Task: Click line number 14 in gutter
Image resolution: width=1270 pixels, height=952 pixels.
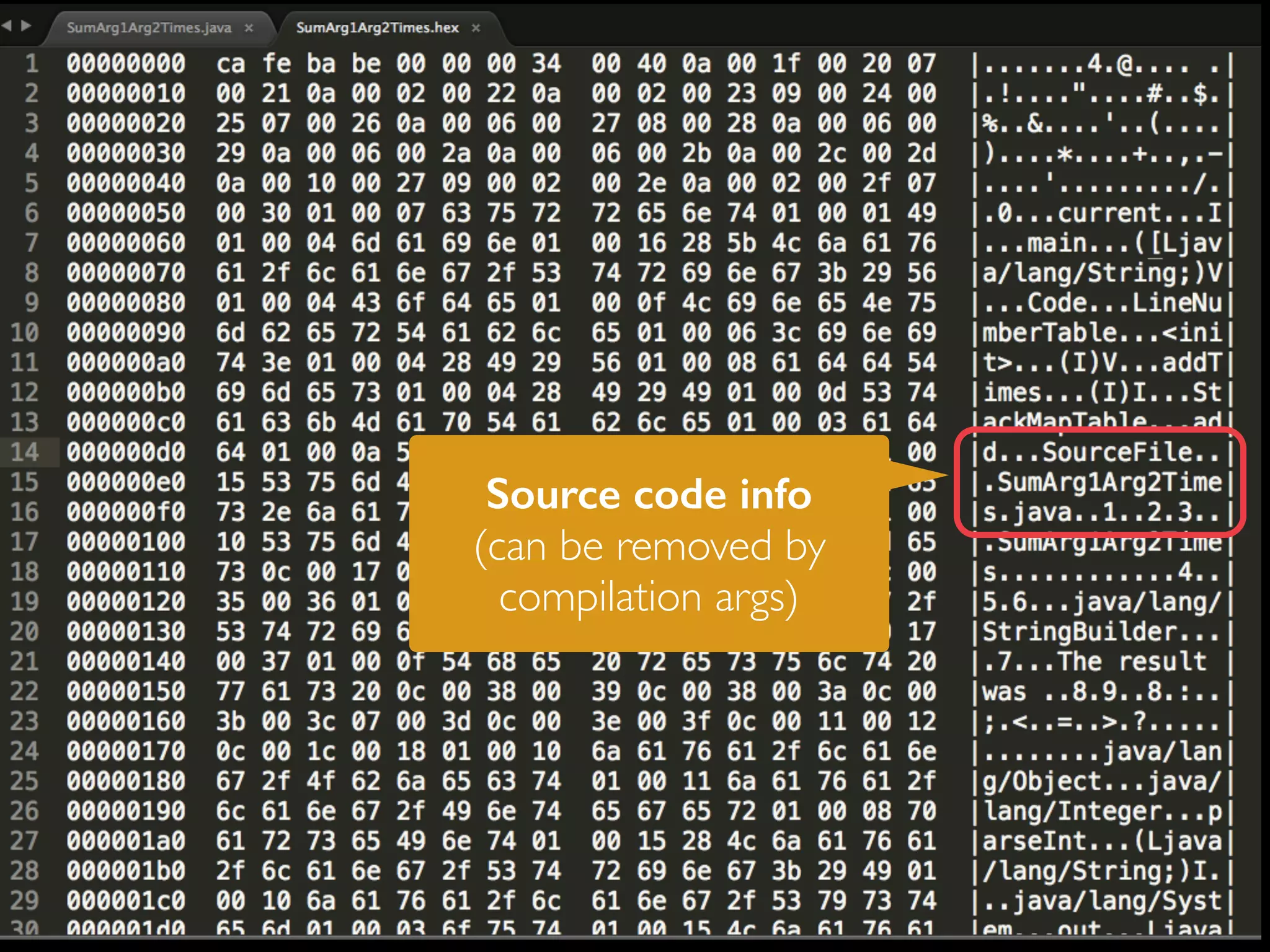Action: click(x=25, y=452)
